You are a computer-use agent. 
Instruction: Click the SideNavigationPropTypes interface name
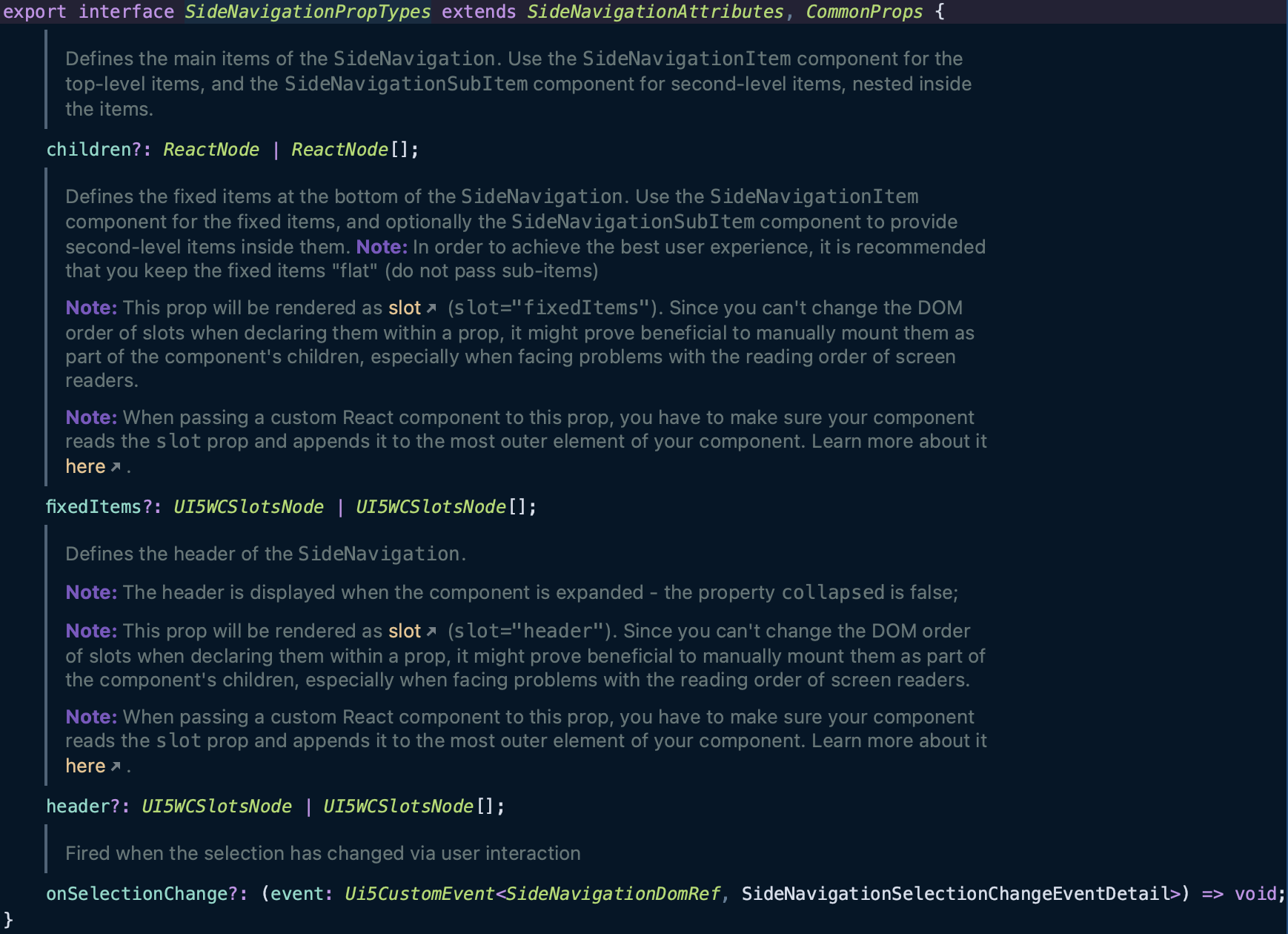(x=308, y=12)
